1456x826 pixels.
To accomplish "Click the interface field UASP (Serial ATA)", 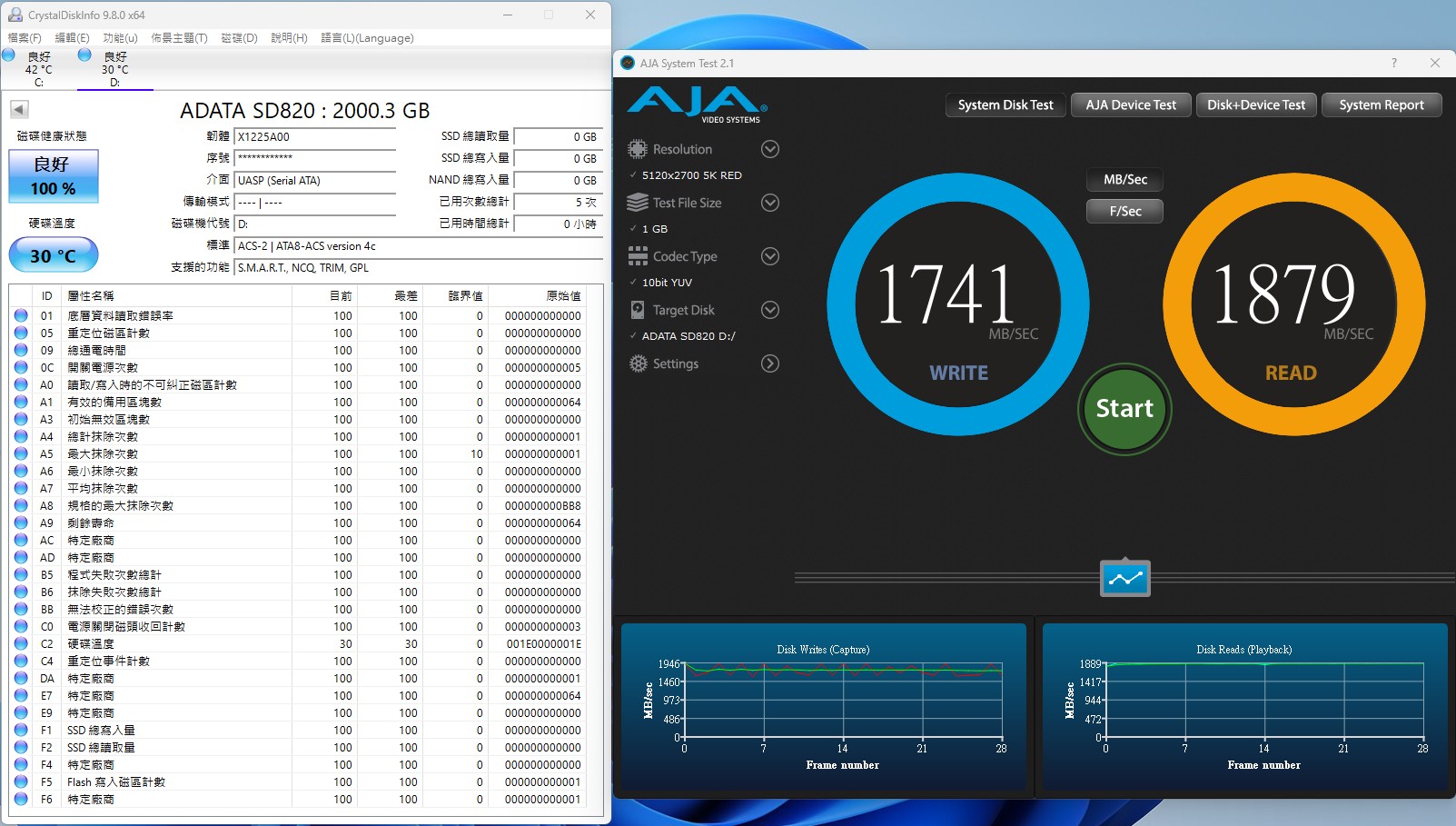I will click(315, 180).
